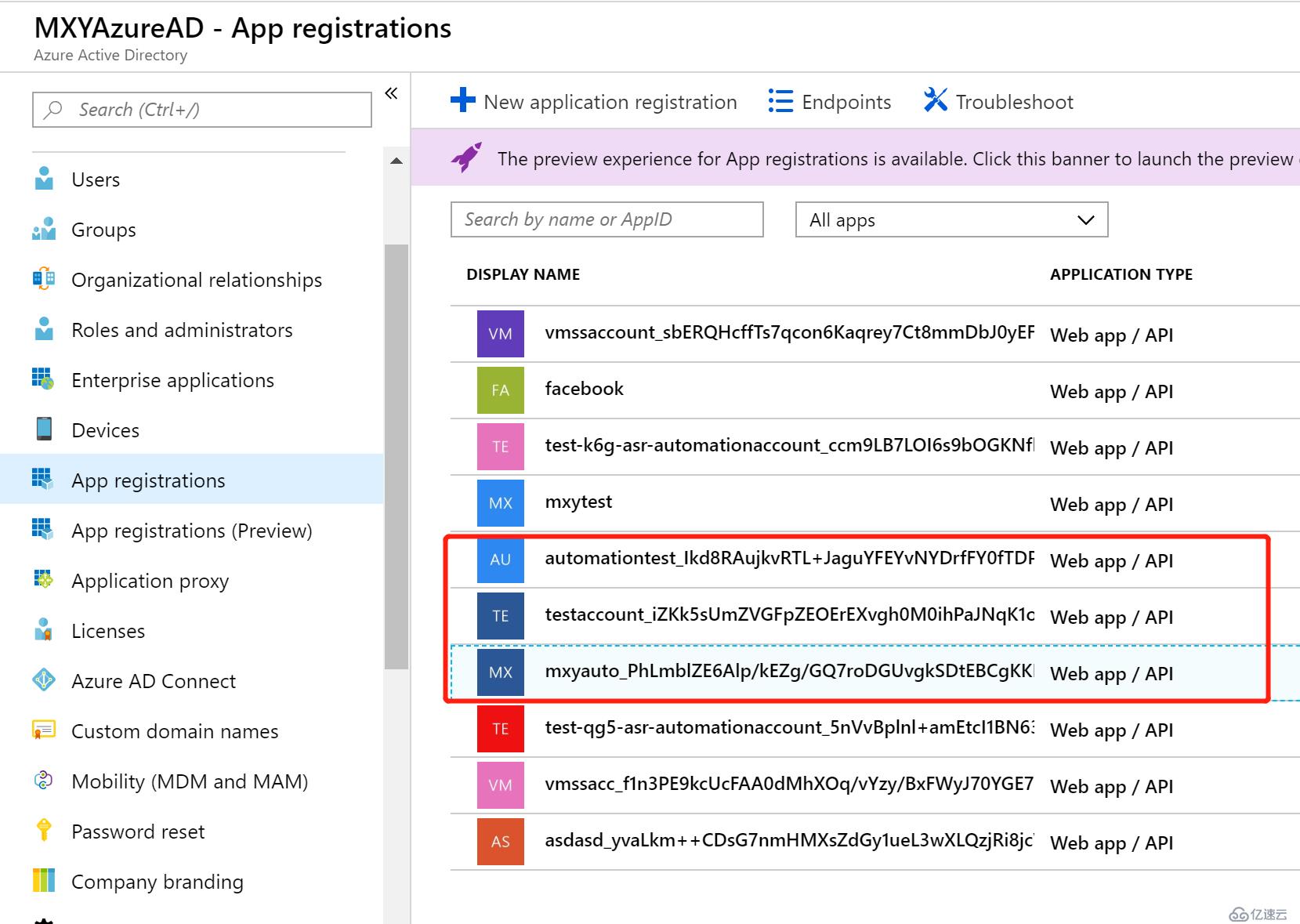The width and height of the screenshot is (1300, 924).
Task: Click the Devices phone icon
Action: (x=44, y=429)
